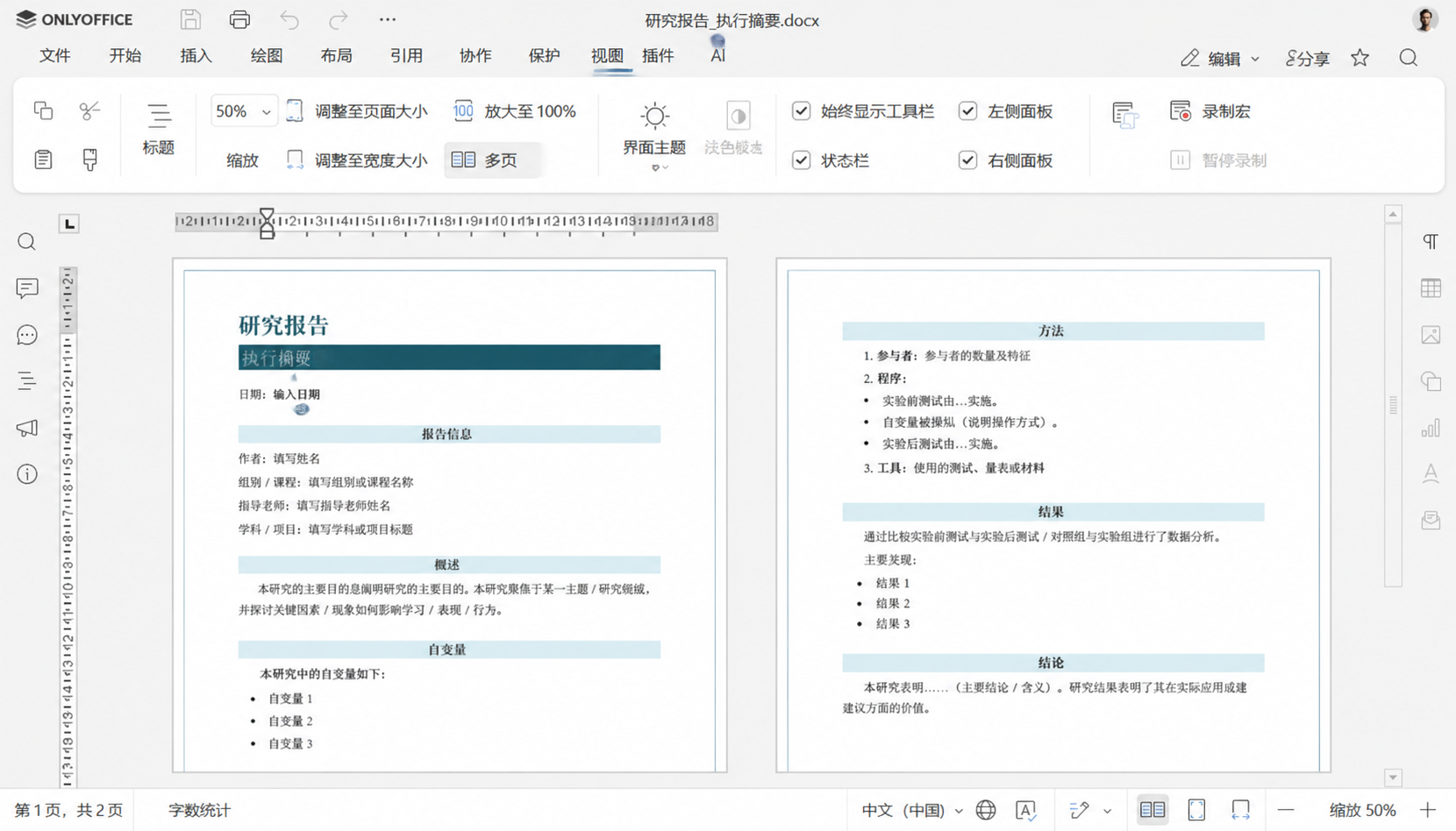
Task: Switch to the 引用 tab
Action: [406, 55]
